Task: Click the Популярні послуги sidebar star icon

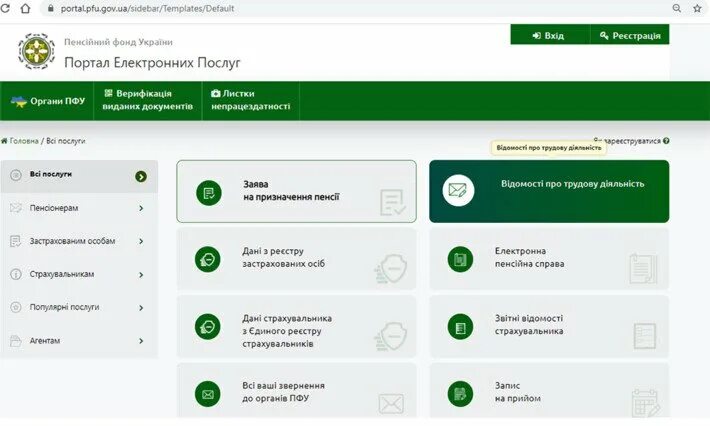Action: point(16,307)
